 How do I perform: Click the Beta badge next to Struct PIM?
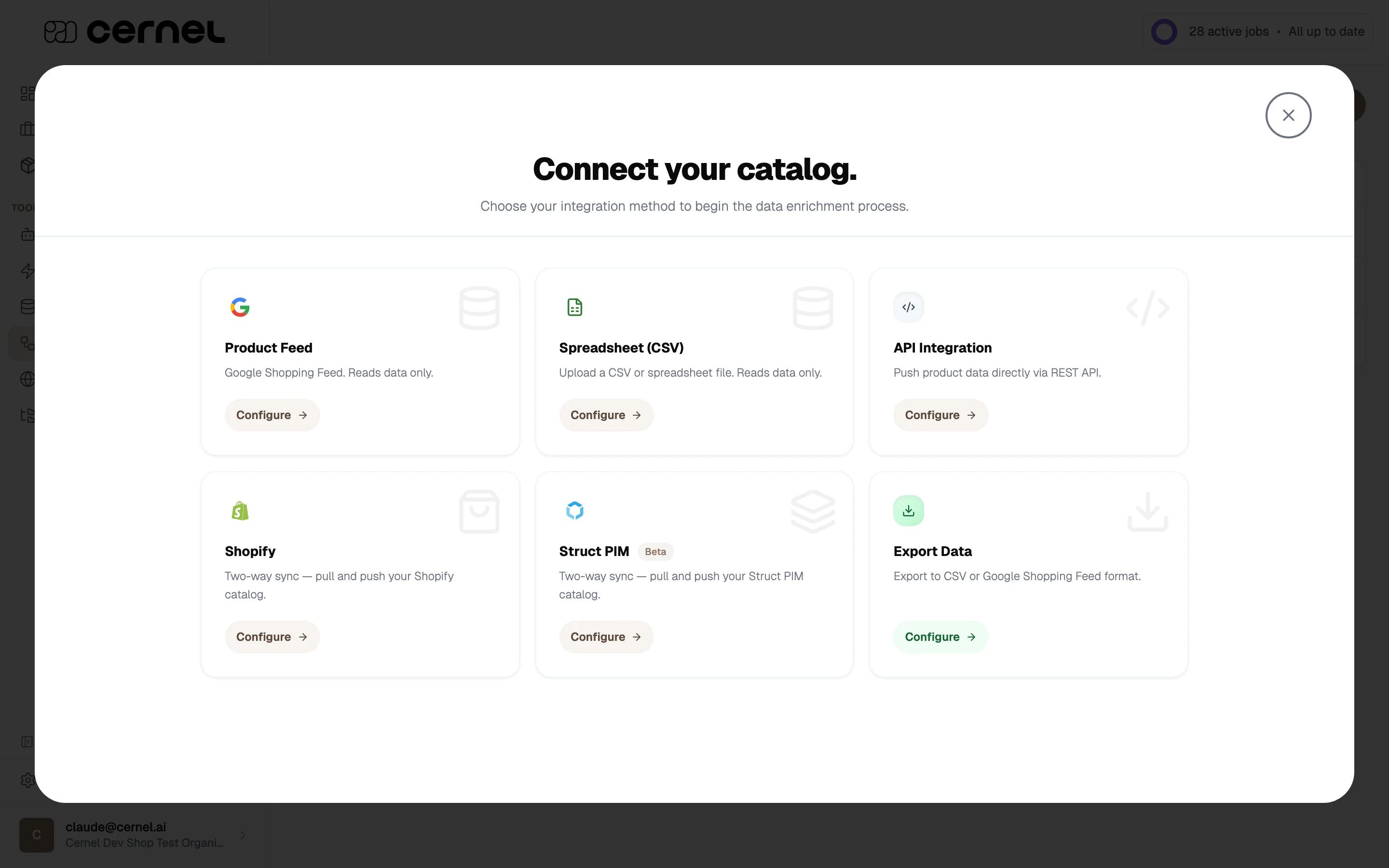pos(655,552)
